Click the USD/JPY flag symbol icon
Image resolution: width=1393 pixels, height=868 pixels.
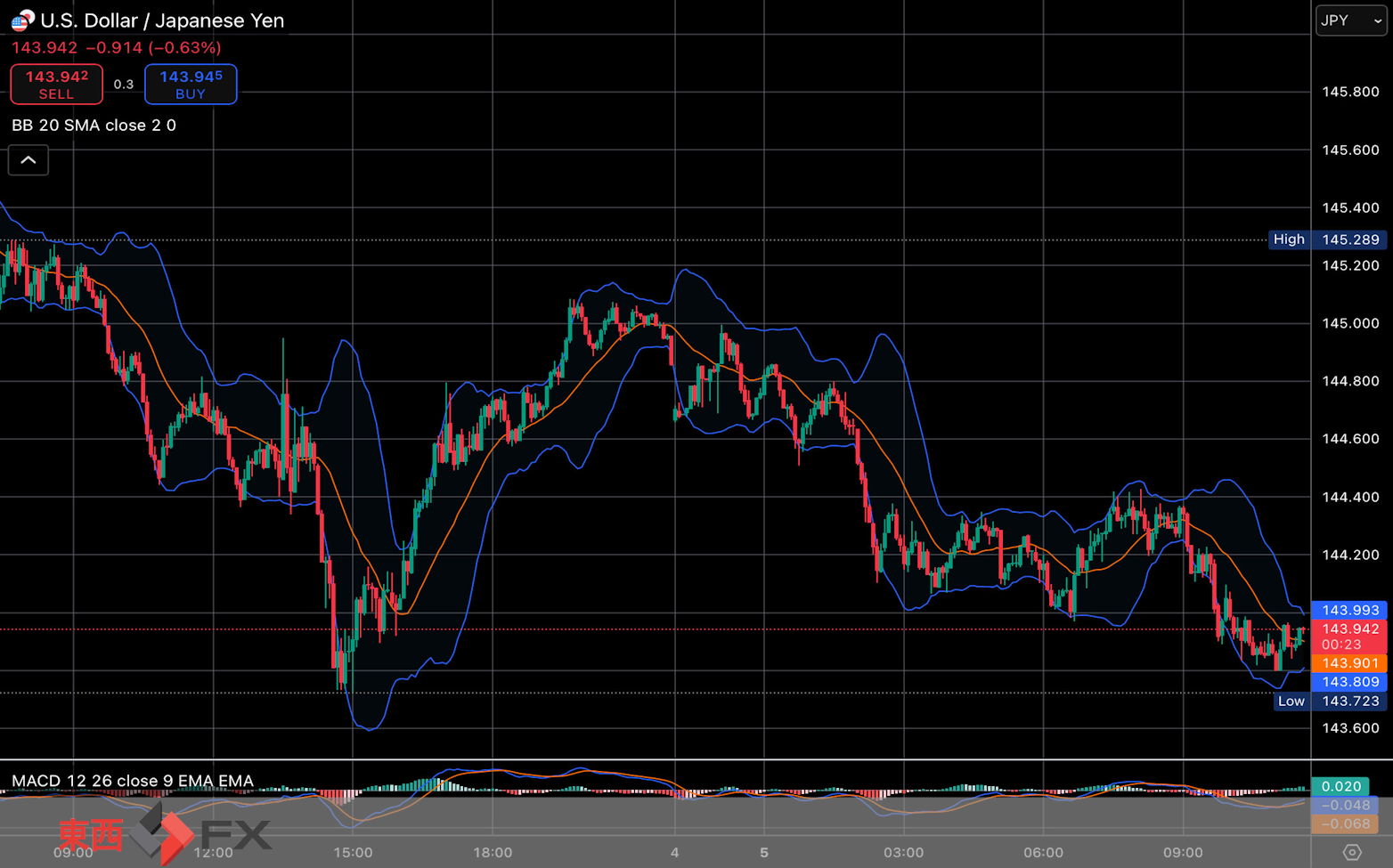(22, 20)
